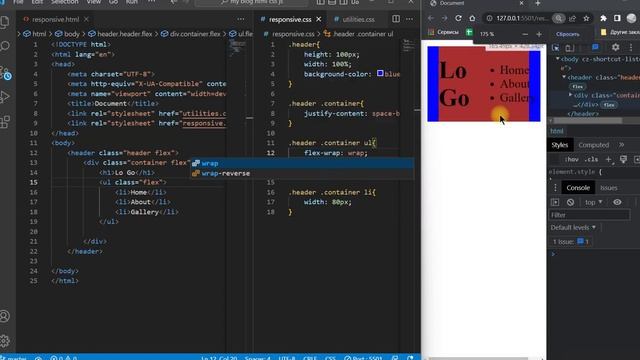Screen dimensions: 640x360
Task: Click the browser address bar URL
Action: point(522,18)
